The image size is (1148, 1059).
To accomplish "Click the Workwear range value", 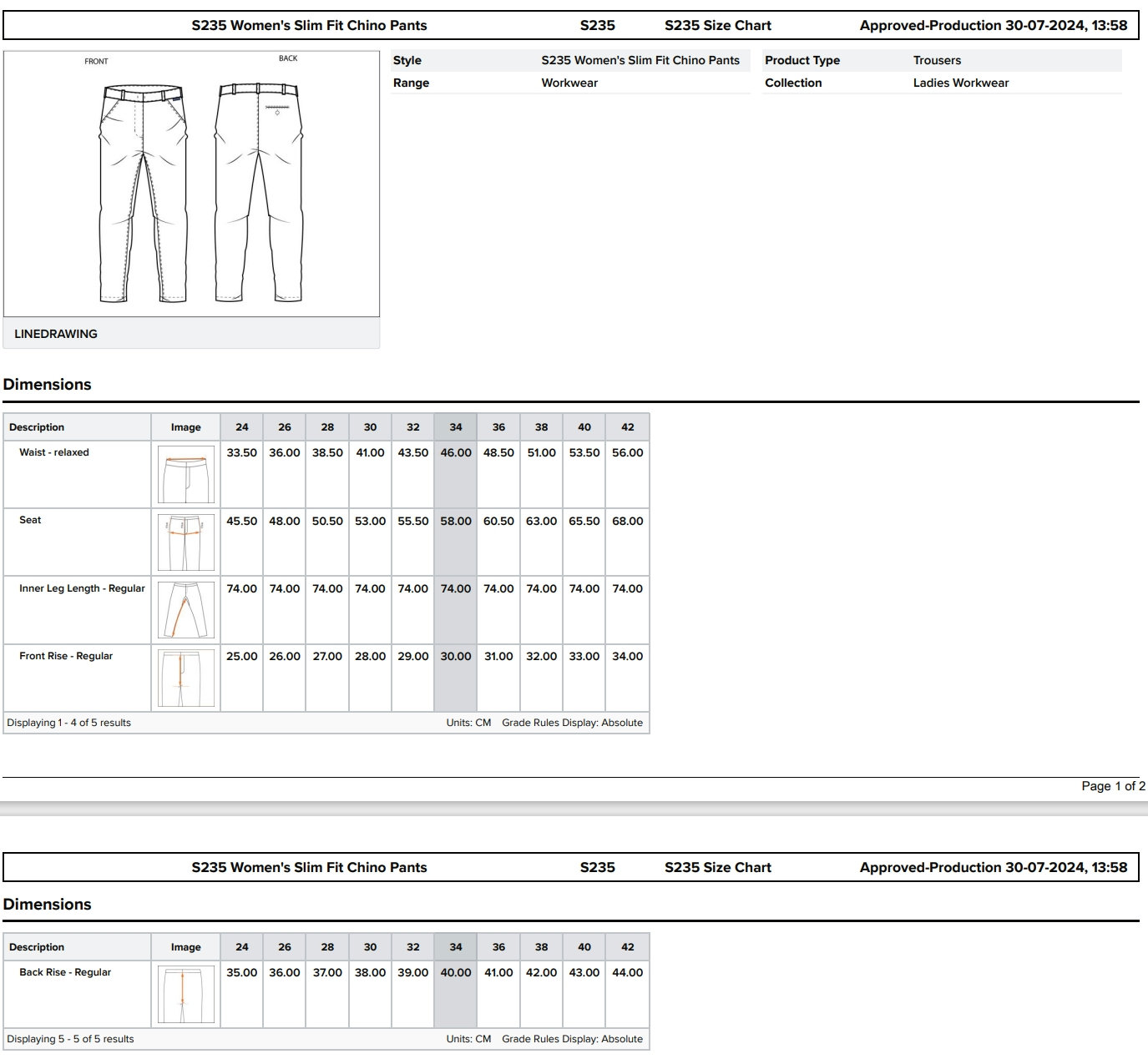I will pyautogui.click(x=569, y=83).
